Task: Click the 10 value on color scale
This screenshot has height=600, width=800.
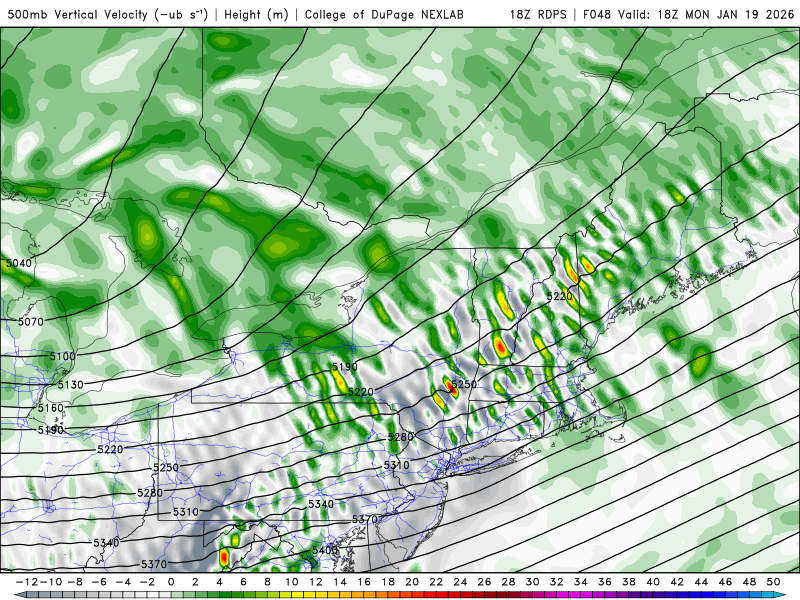Action: [292, 582]
